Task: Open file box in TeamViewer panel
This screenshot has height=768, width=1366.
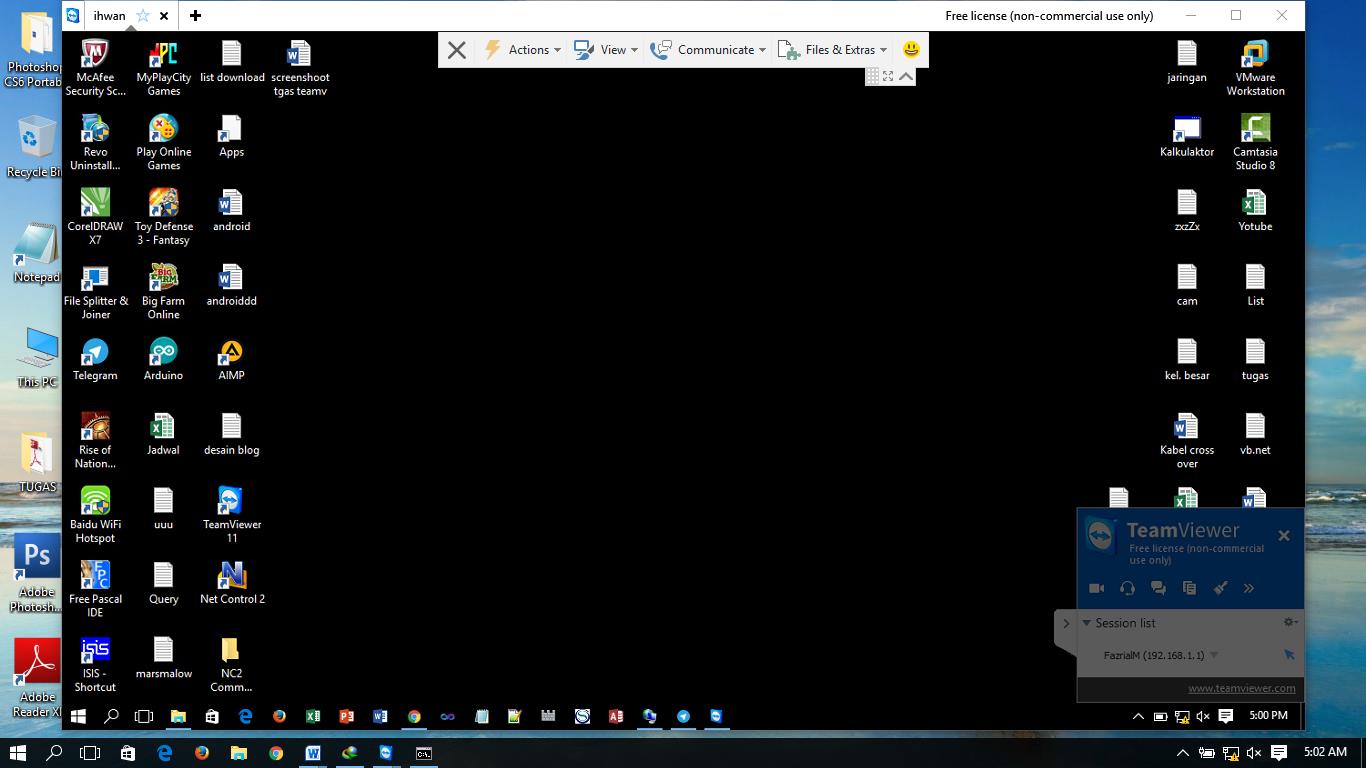Action: pyautogui.click(x=1189, y=588)
